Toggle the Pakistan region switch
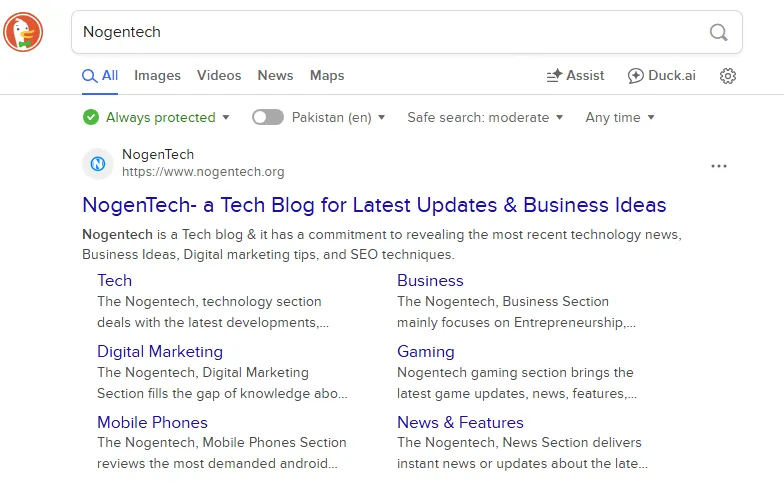Screen dimensions: 784x492 pyautogui.click(x=268, y=118)
